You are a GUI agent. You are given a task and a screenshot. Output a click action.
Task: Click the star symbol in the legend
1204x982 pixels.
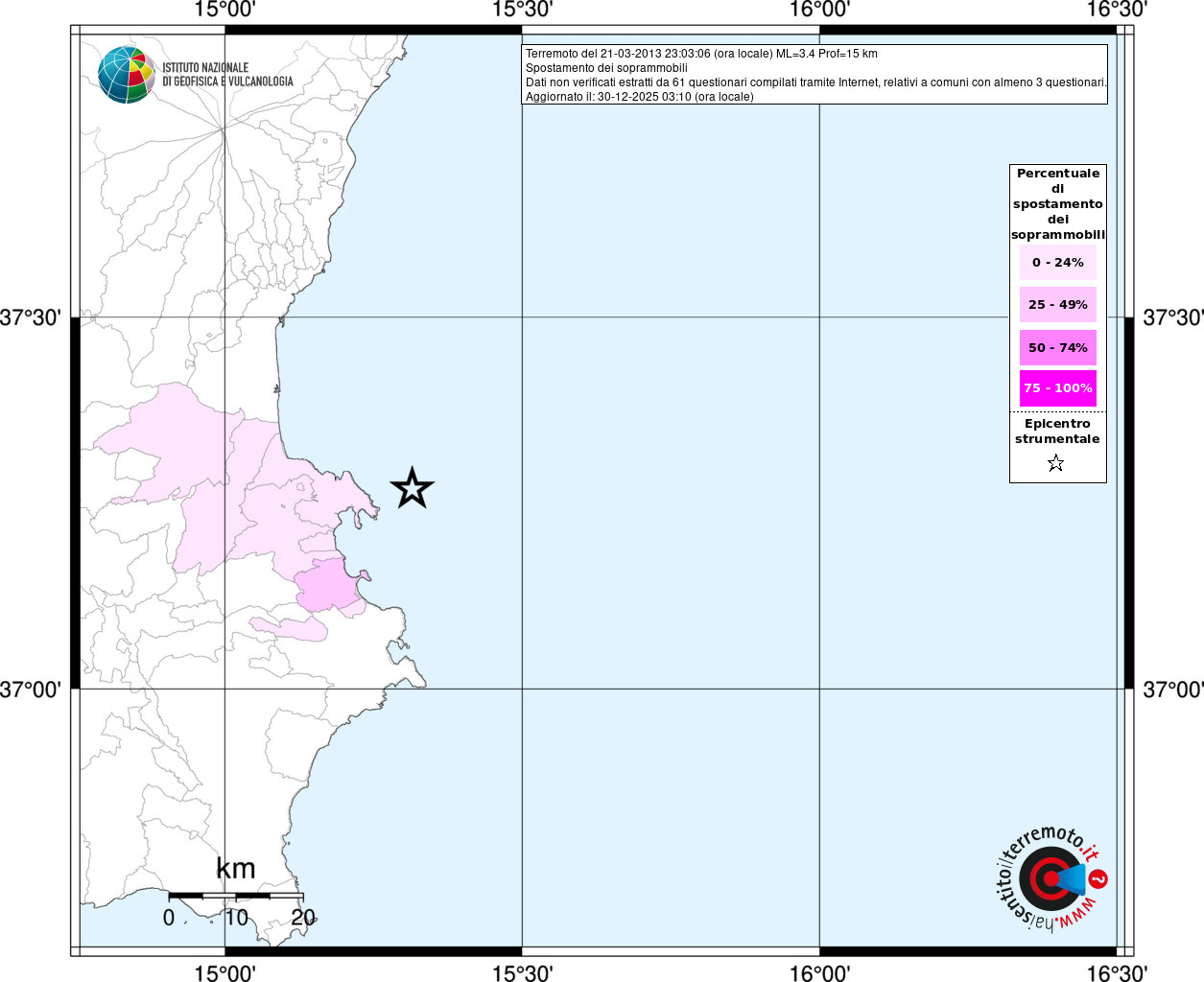coord(1055,464)
